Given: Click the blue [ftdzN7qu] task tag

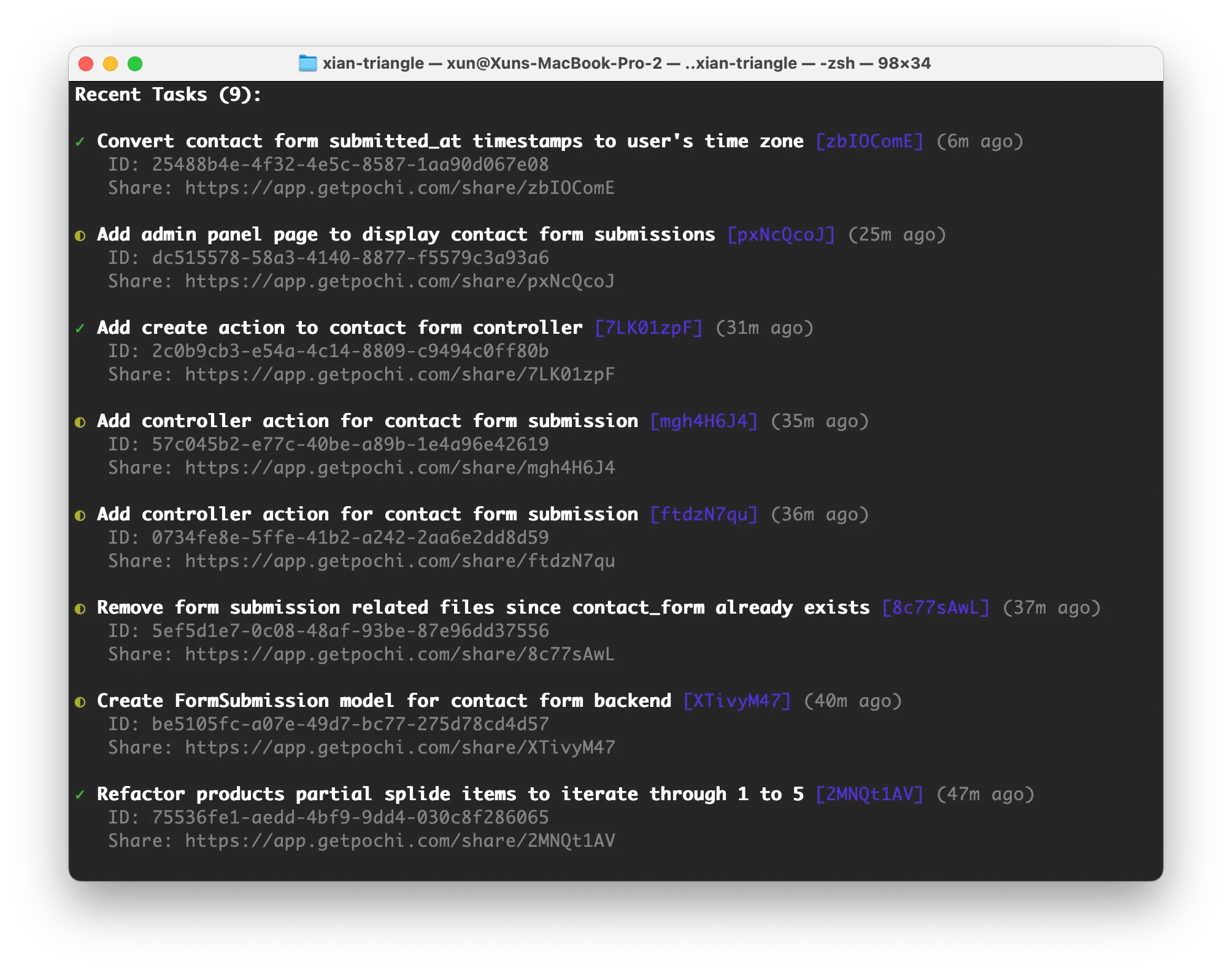Looking at the screenshot, I should [704, 514].
